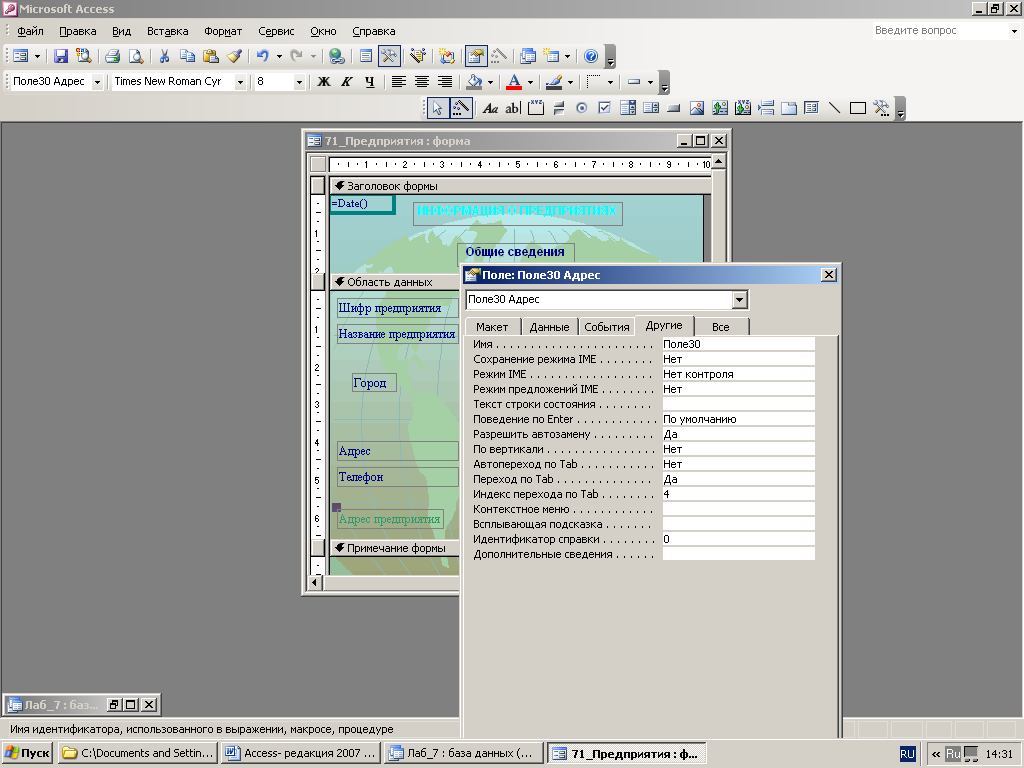This screenshot has width=1024, height=768.
Task: Select the Label tool Aa
Action: pos(490,108)
